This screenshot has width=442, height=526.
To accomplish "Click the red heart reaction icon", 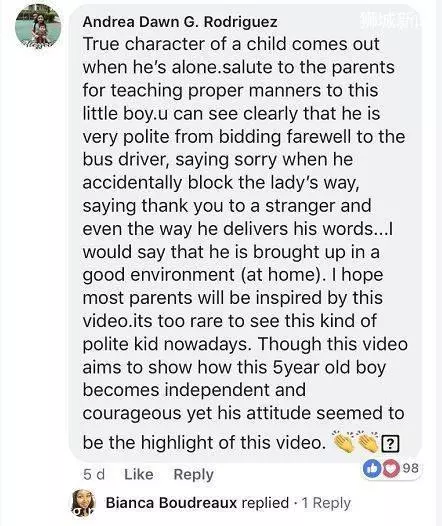I will click(x=390, y=469).
